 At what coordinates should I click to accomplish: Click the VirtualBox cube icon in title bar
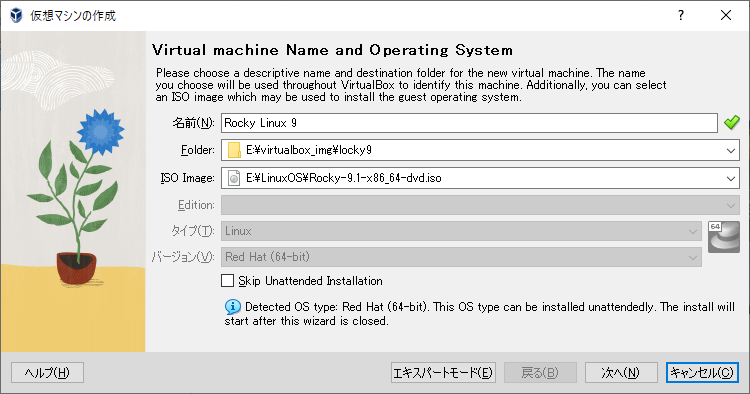click(x=16, y=15)
